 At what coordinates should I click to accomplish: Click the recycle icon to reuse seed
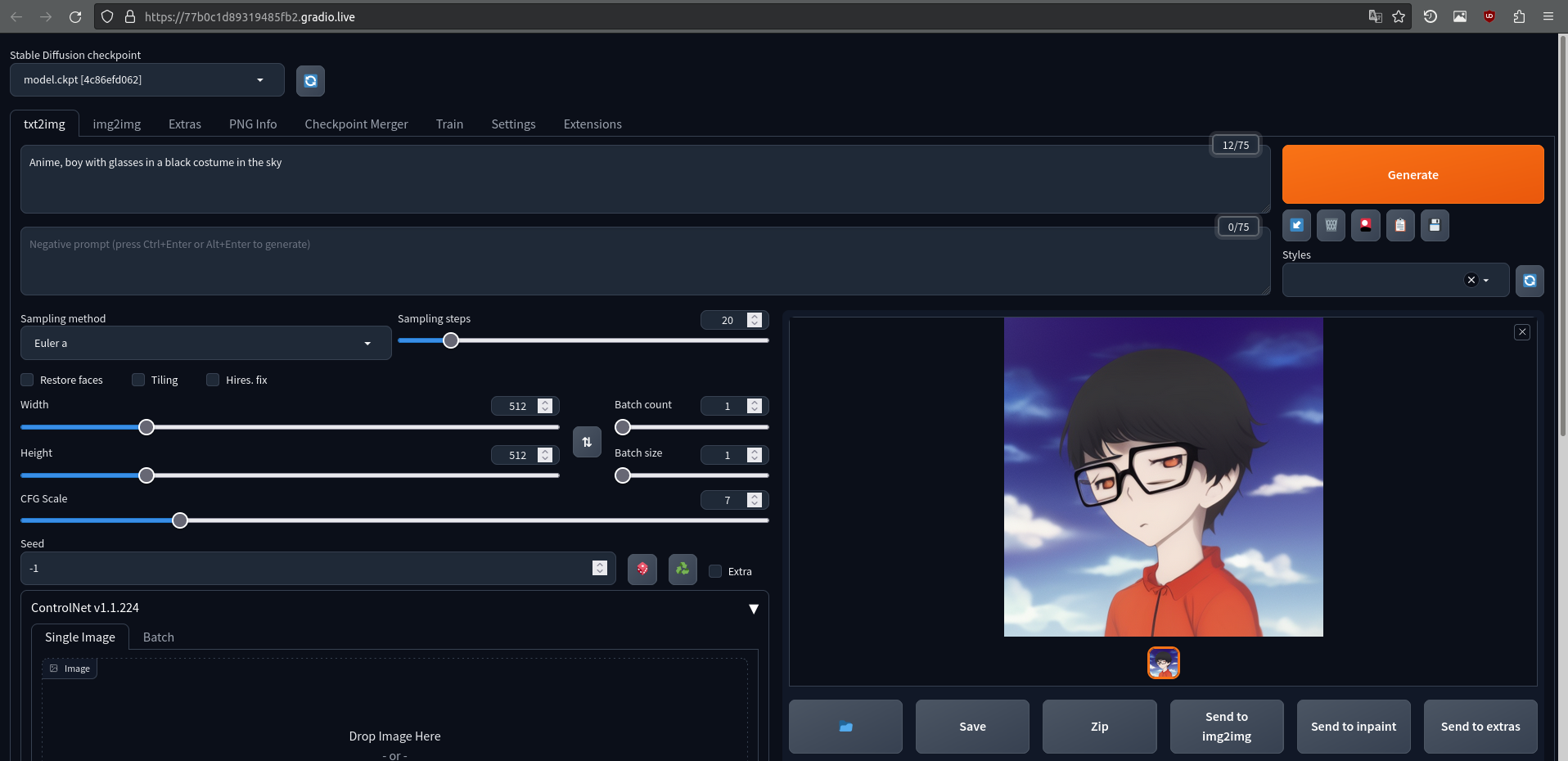[682, 569]
